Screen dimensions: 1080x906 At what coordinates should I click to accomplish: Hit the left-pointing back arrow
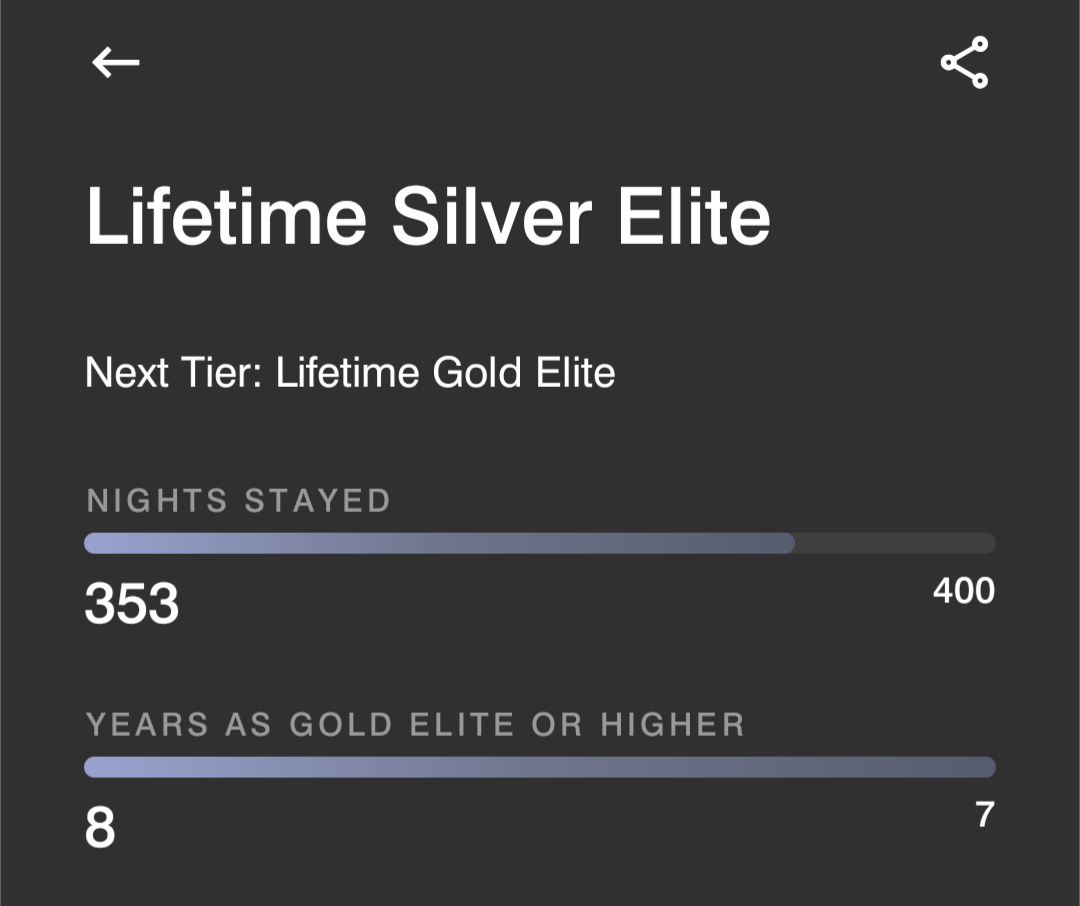click(114, 61)
